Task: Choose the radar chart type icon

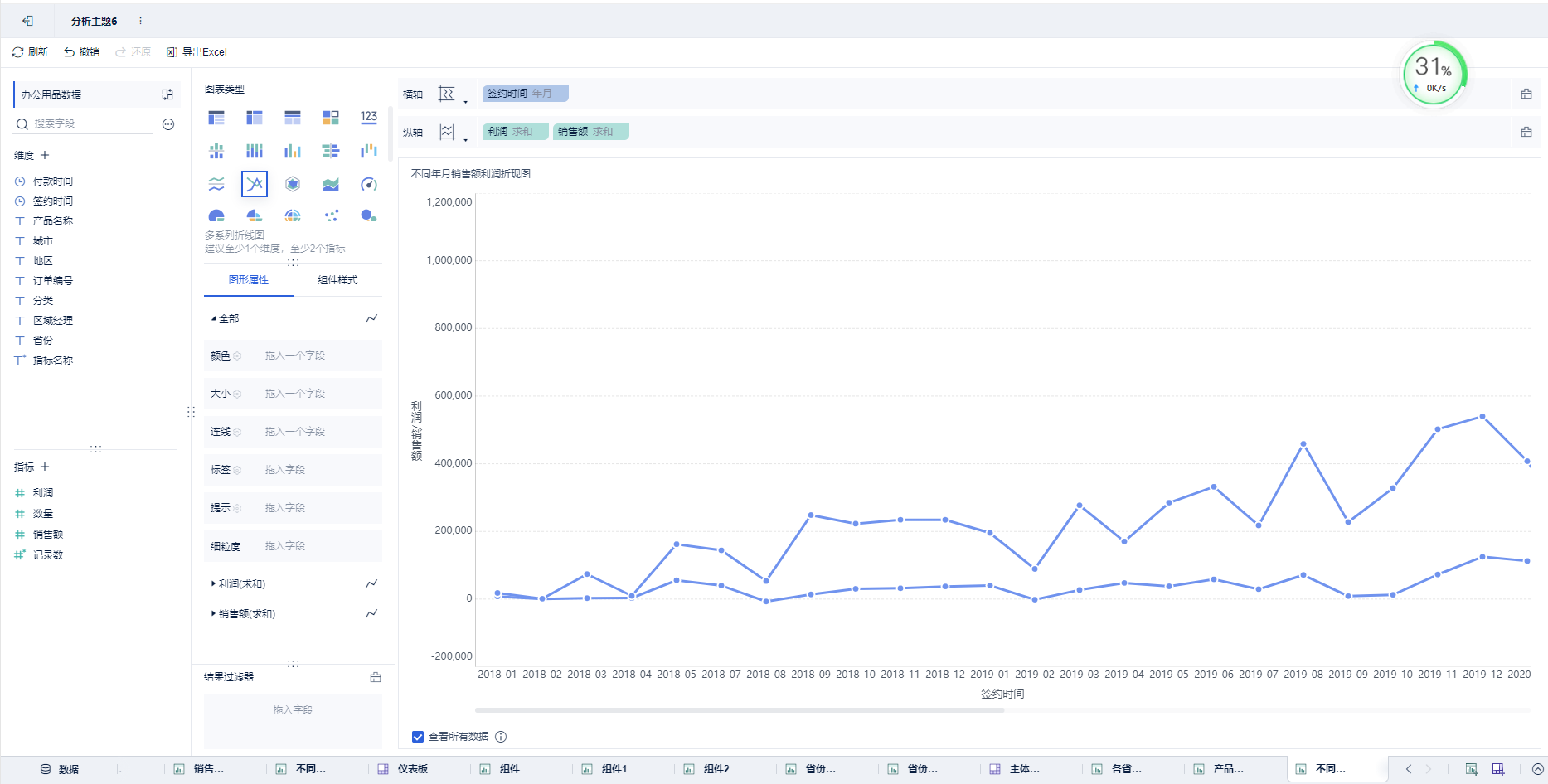Action: pos(293,184)
